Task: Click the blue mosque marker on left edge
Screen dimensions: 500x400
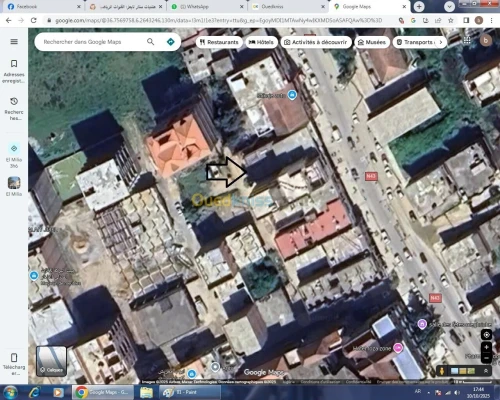Action: click(x=34, y=276)
